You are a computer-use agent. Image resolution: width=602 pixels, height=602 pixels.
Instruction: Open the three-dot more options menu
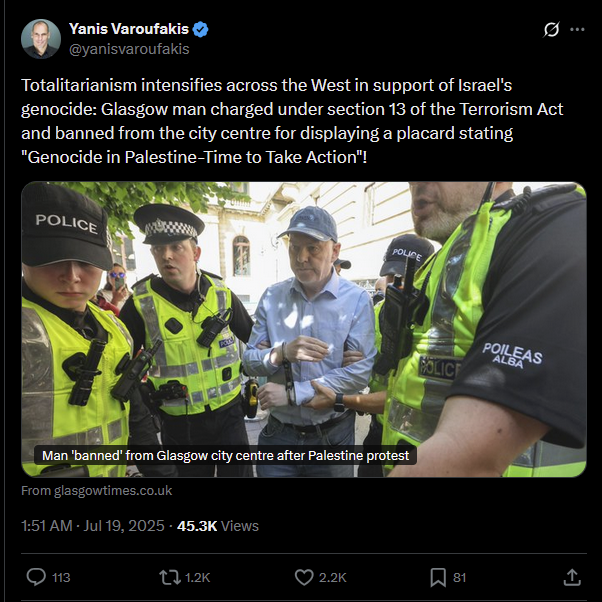577,30
